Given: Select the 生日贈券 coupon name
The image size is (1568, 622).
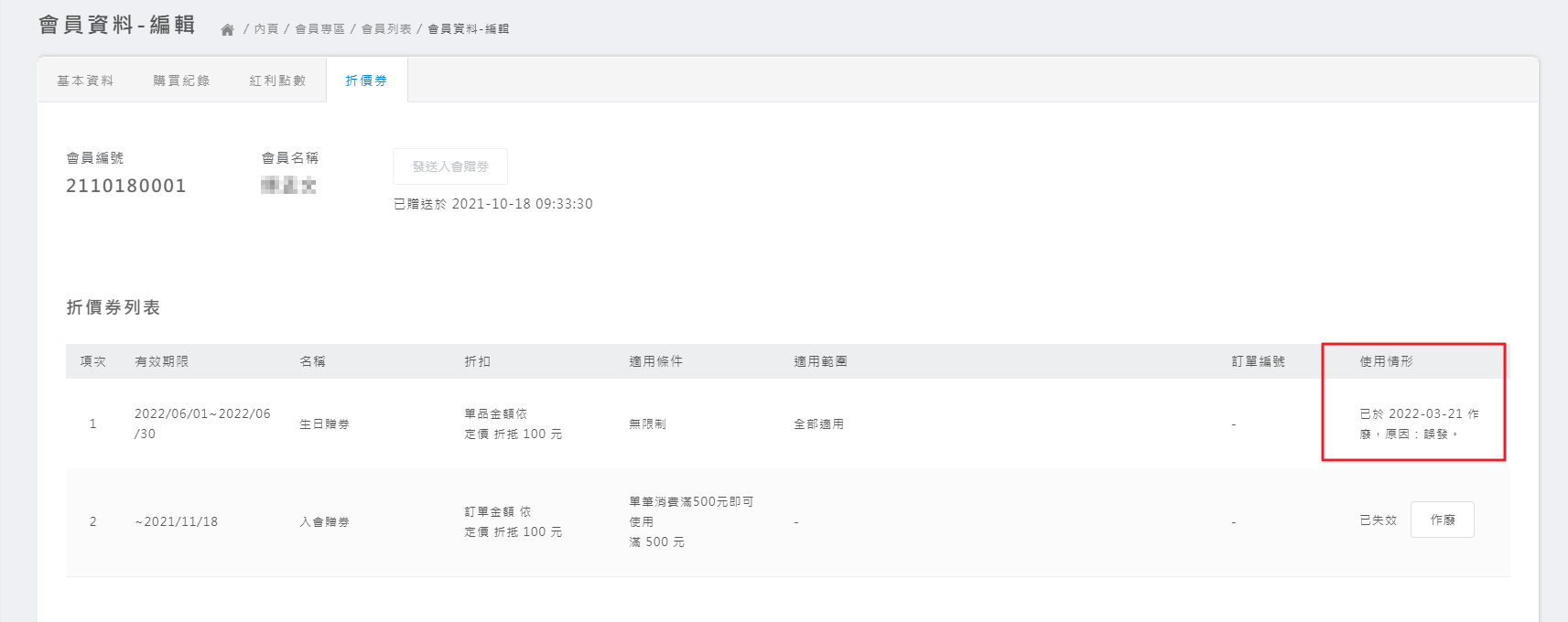Looking at the screenshot, I should [325, 424].
